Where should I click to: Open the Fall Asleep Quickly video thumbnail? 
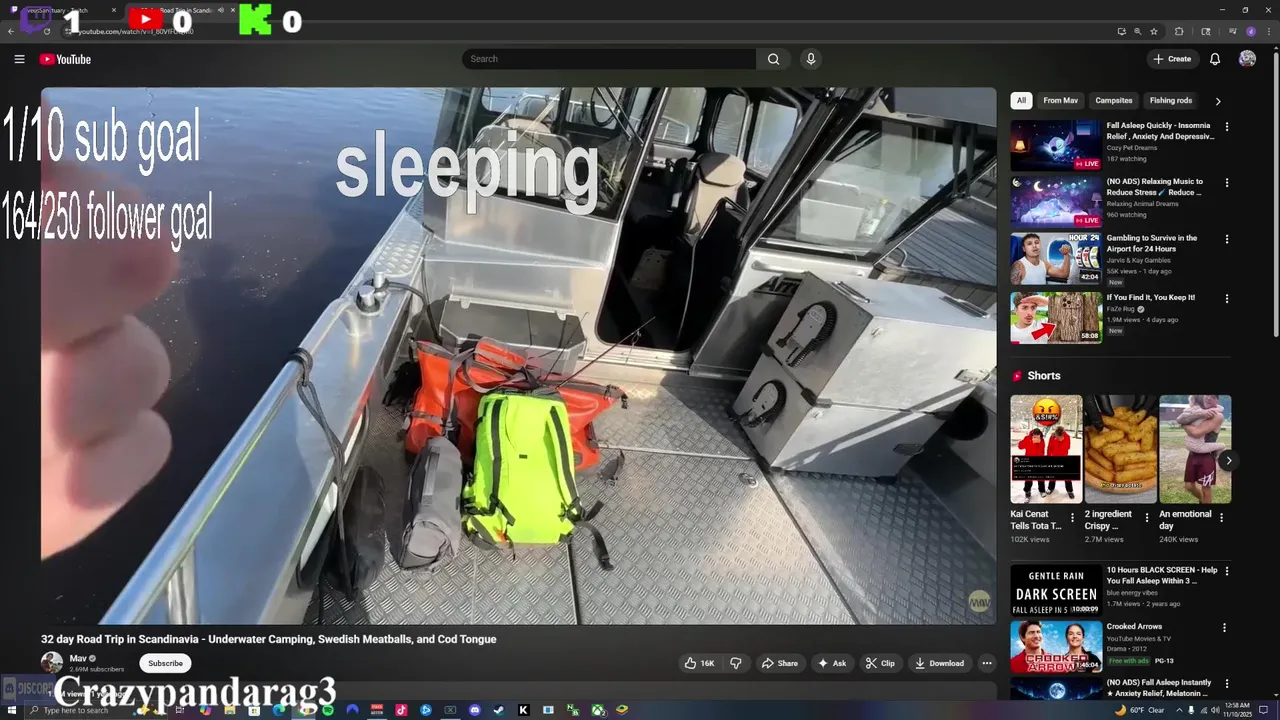[1056, 146]
